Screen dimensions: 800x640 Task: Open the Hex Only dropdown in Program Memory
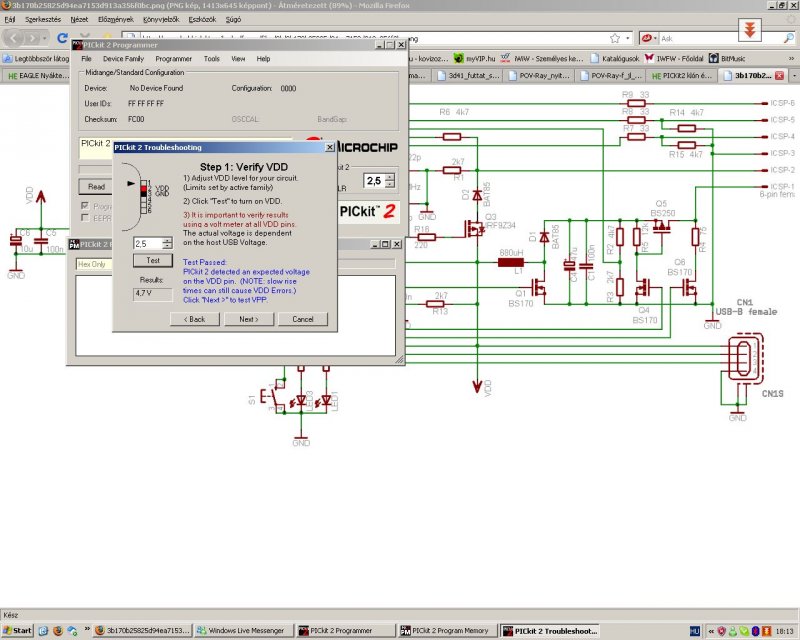point(94,264)
